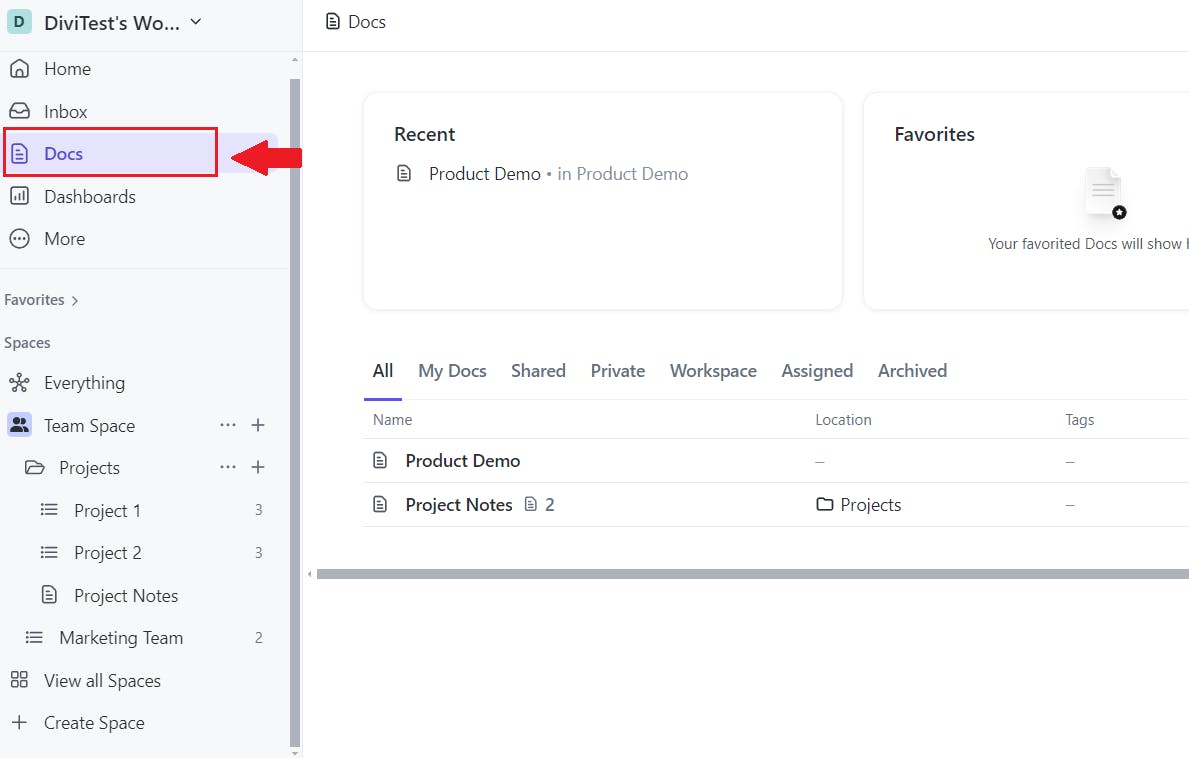This screenshot has height=758, width=1189.
Task: Add a new doc to Projects with plus
Action: pos(258,467)
